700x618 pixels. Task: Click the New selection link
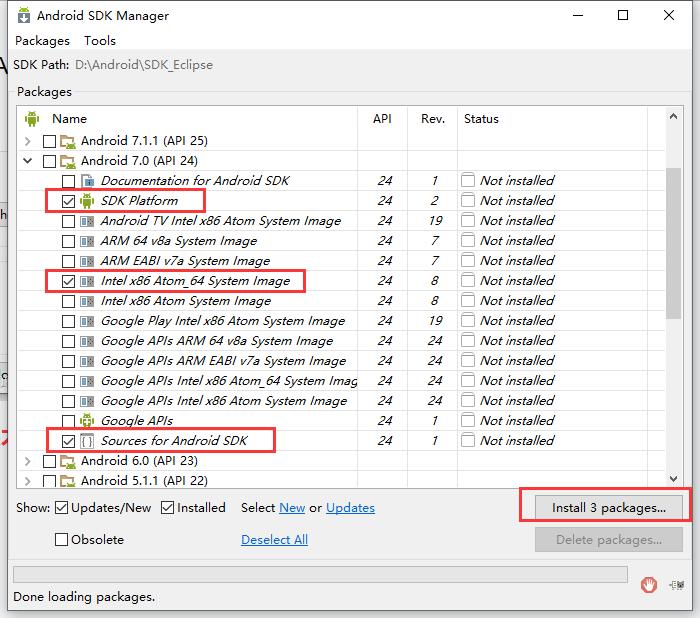(292, 508)
